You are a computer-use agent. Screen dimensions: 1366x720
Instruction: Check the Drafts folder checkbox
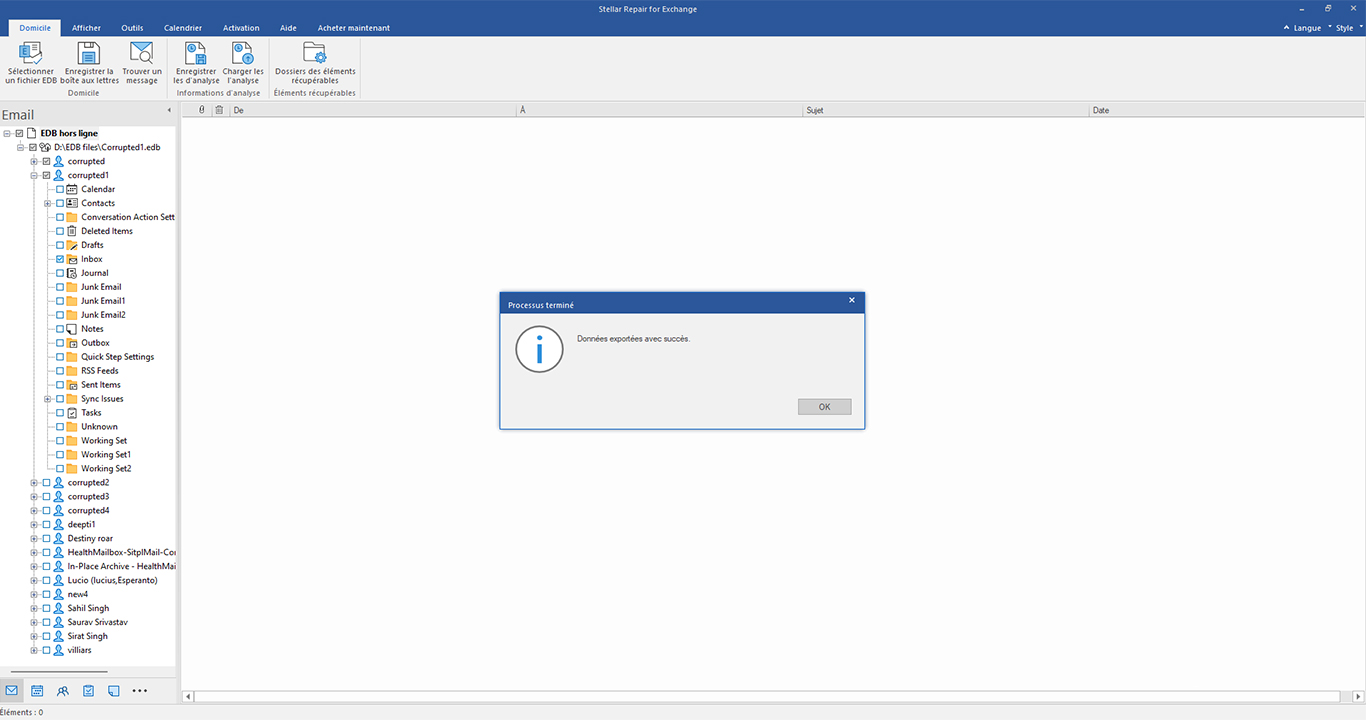tap(60, 245)
